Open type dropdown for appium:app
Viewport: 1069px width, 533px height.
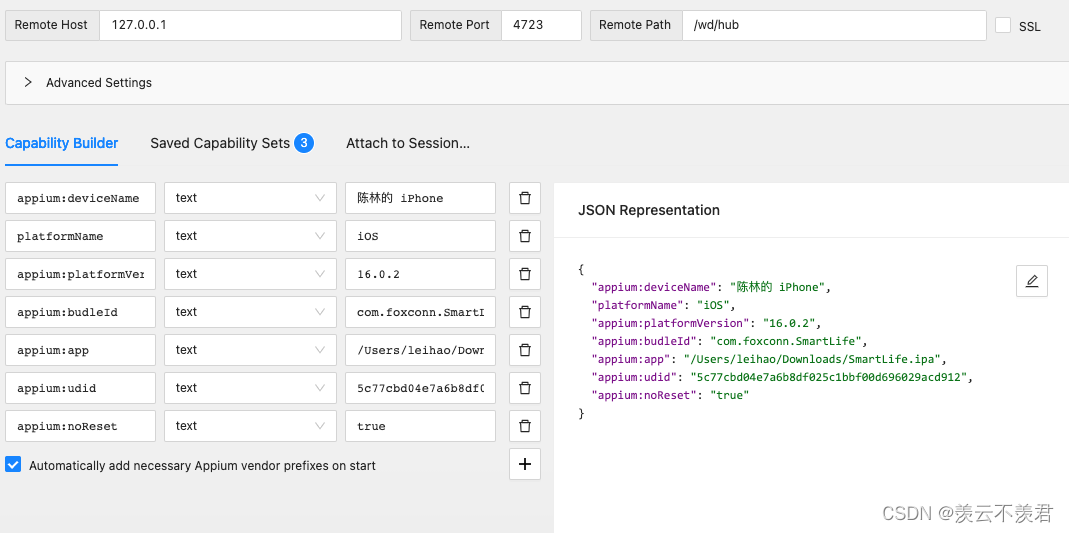[250, 350]
